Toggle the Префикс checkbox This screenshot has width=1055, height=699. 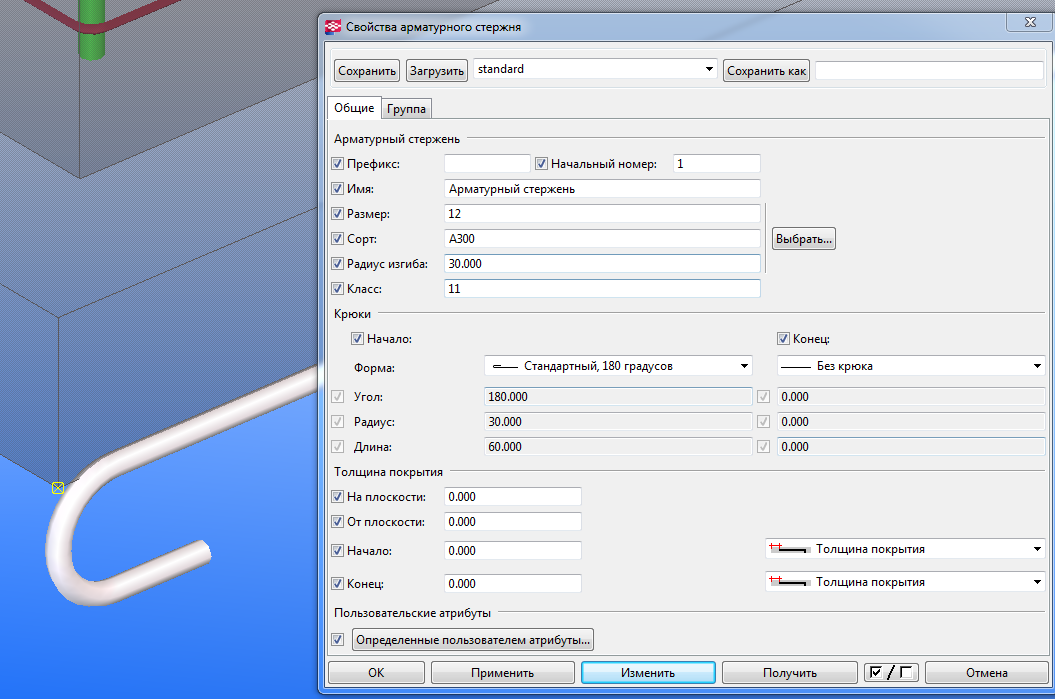coord(337,164)
